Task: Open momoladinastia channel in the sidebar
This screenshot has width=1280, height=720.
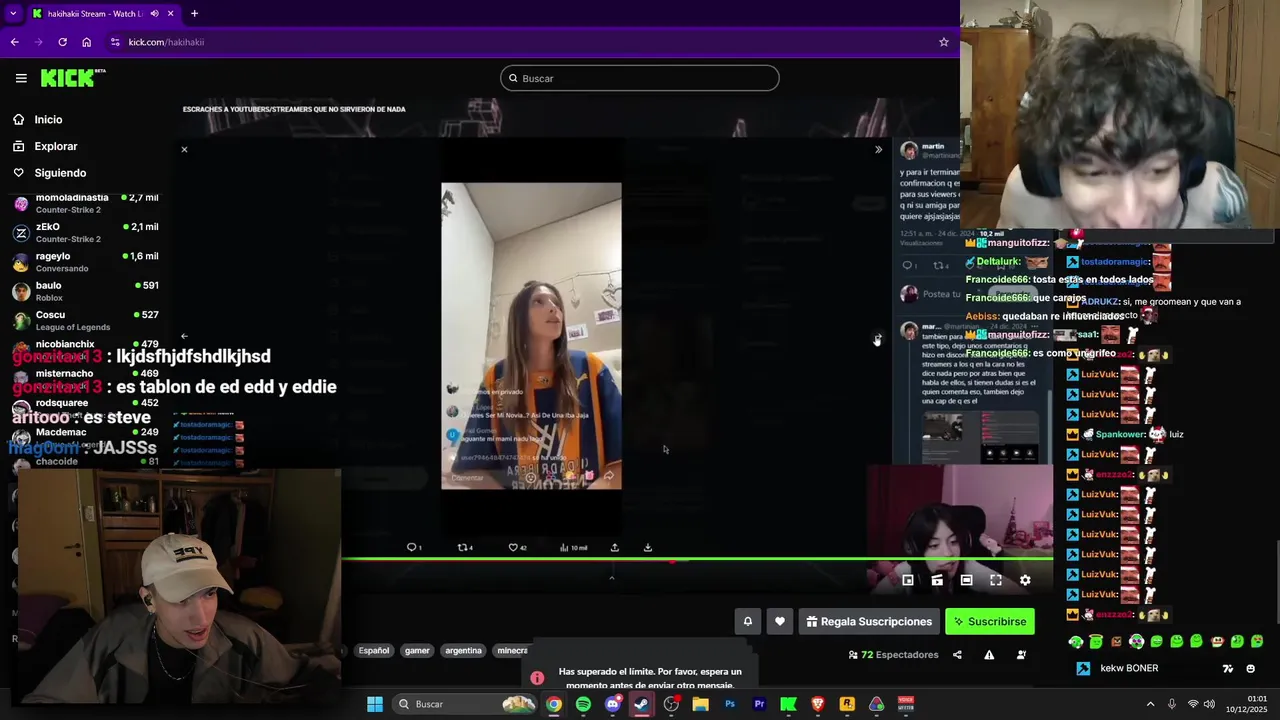Action: point(86,203)
